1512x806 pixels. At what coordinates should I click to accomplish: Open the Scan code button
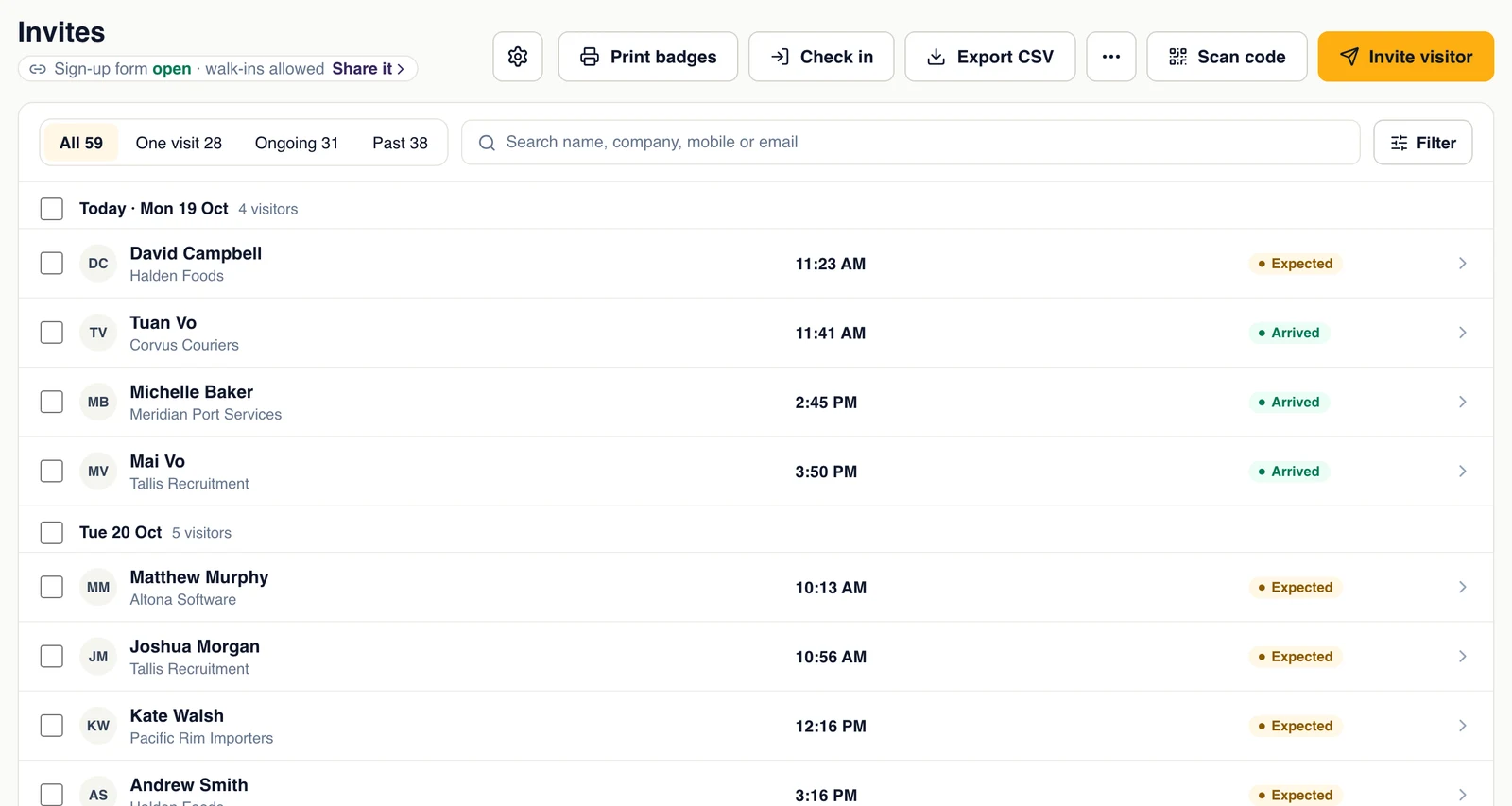[1227, 57]
